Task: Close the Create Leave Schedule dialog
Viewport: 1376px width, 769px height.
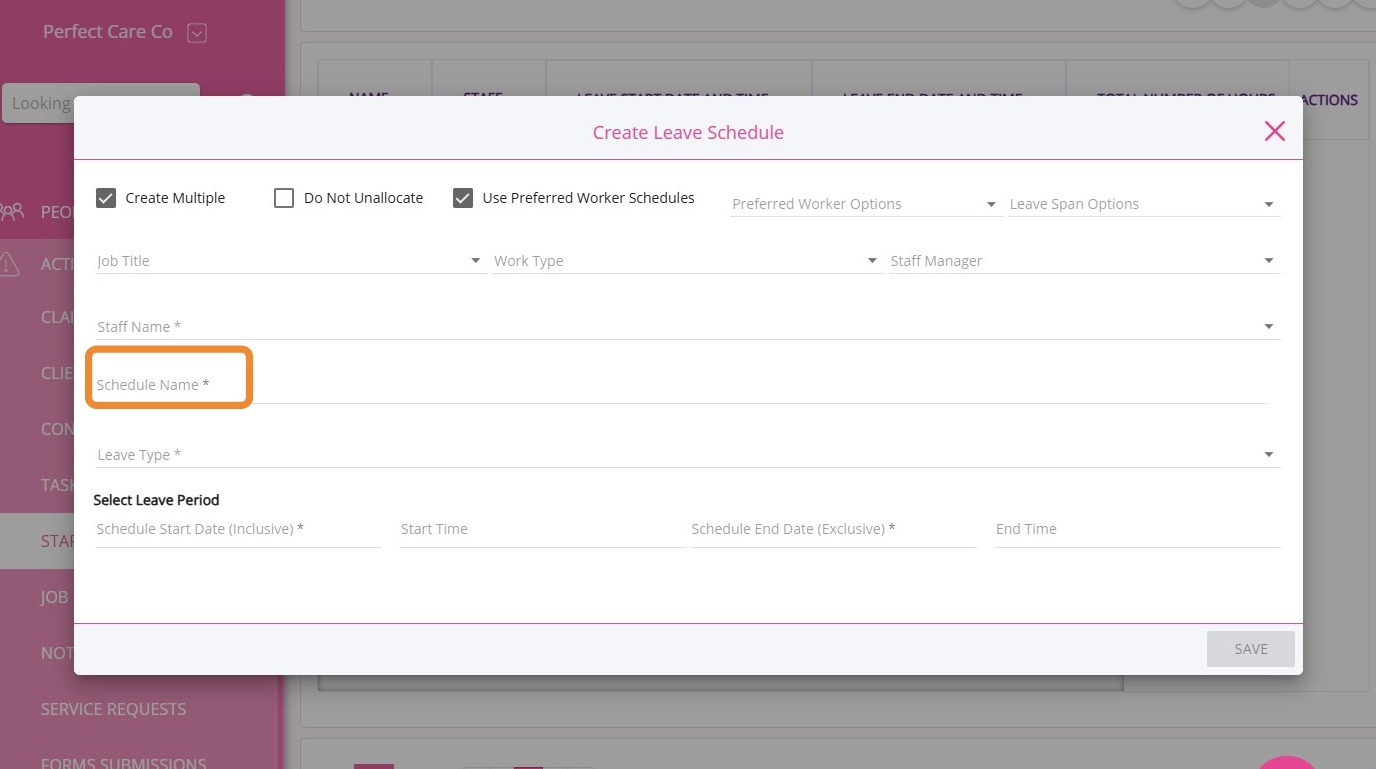Action: coord(1274,131)
